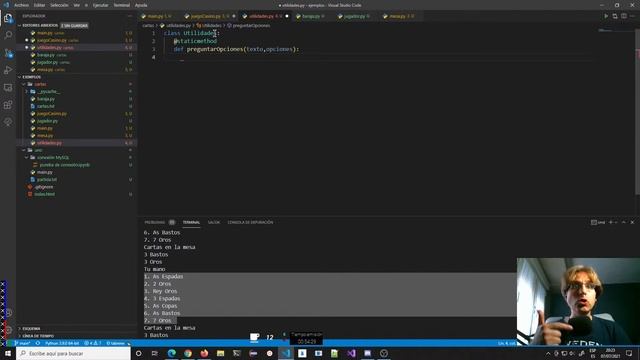Click the line and column indicator
The image size is (640, 360).
tap(506, 343)
